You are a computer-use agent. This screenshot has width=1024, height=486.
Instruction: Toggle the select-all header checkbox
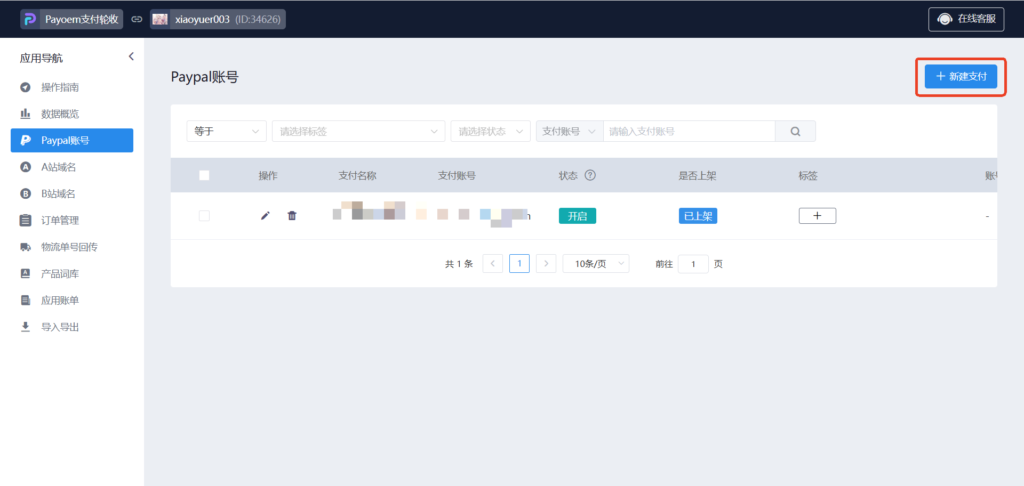point(204,175)
